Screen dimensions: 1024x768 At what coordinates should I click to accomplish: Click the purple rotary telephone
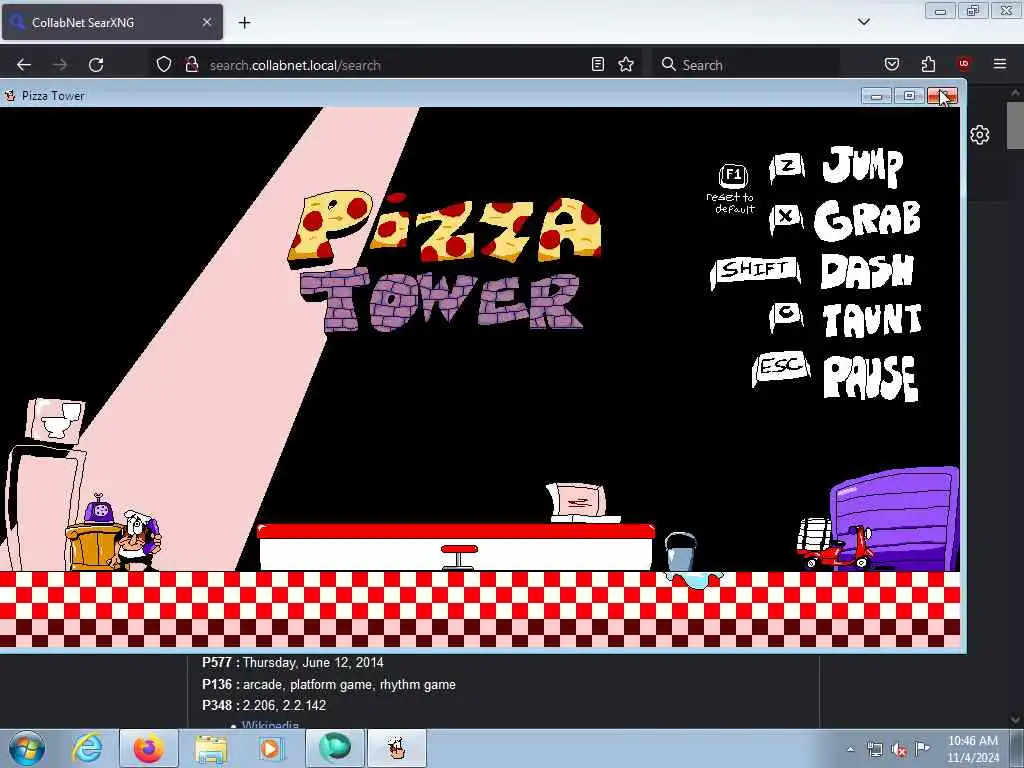(99, 509)
